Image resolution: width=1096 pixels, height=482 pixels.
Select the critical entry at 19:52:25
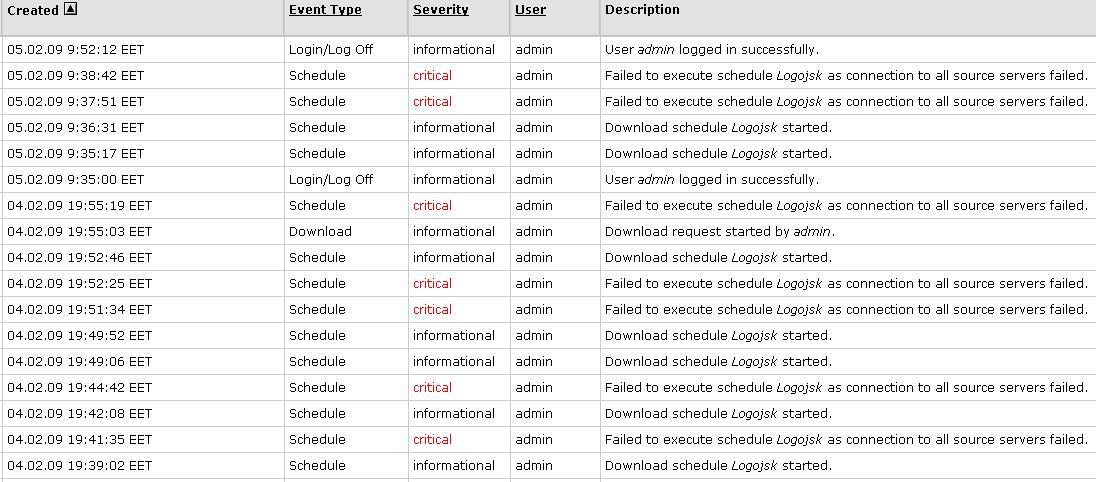[x=432, y=283]
